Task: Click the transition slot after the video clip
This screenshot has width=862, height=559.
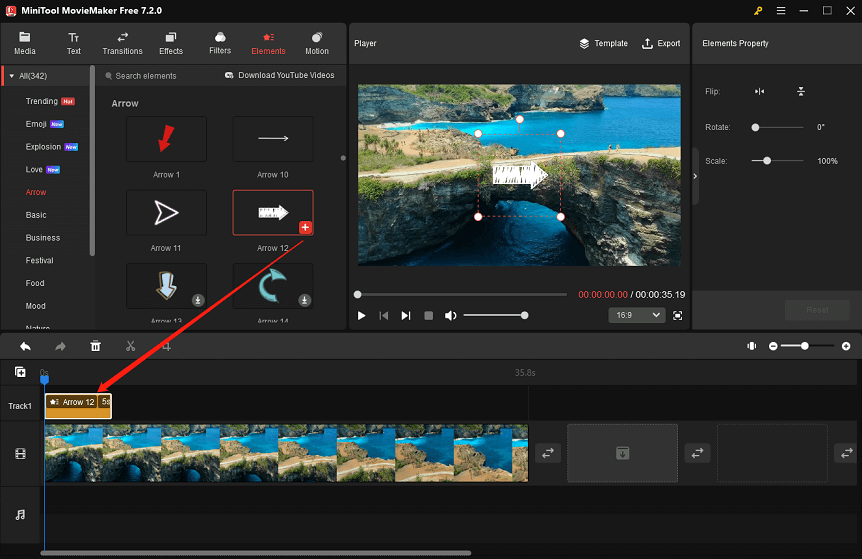Action: (x=548, y=453)
